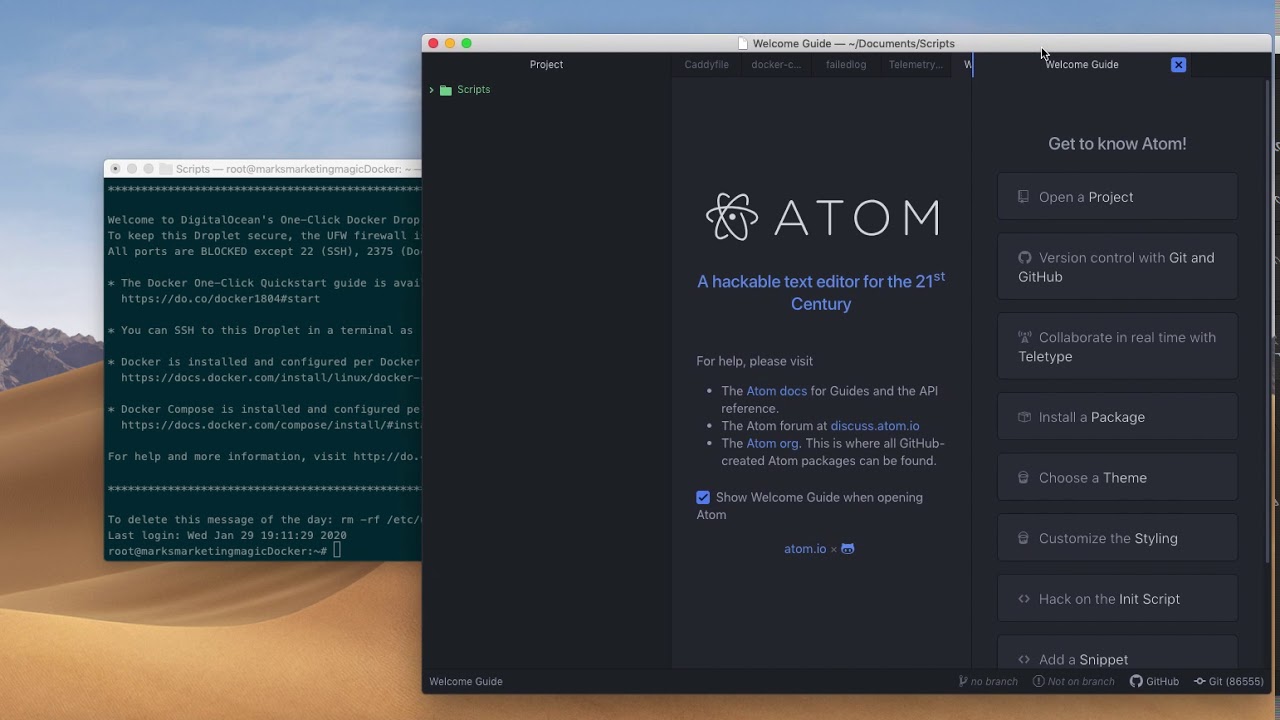Expand Collaborate in real time with Teletype
This screenshot has height=720, width=1280.
click(1117, 347)
